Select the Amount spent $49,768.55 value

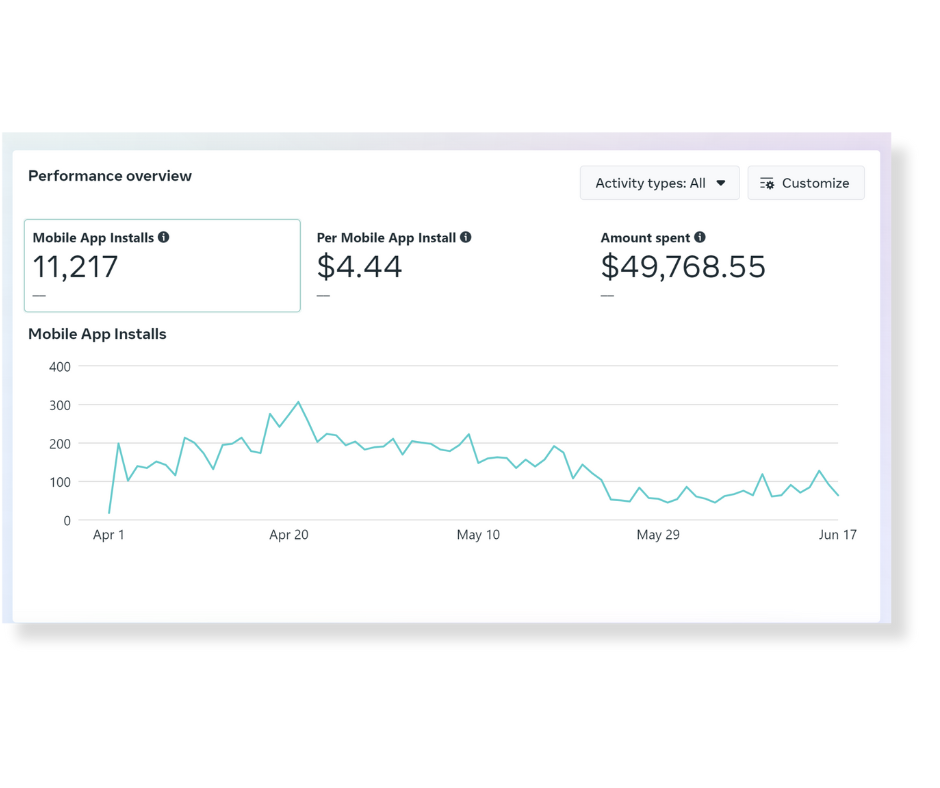pos(683,267)
